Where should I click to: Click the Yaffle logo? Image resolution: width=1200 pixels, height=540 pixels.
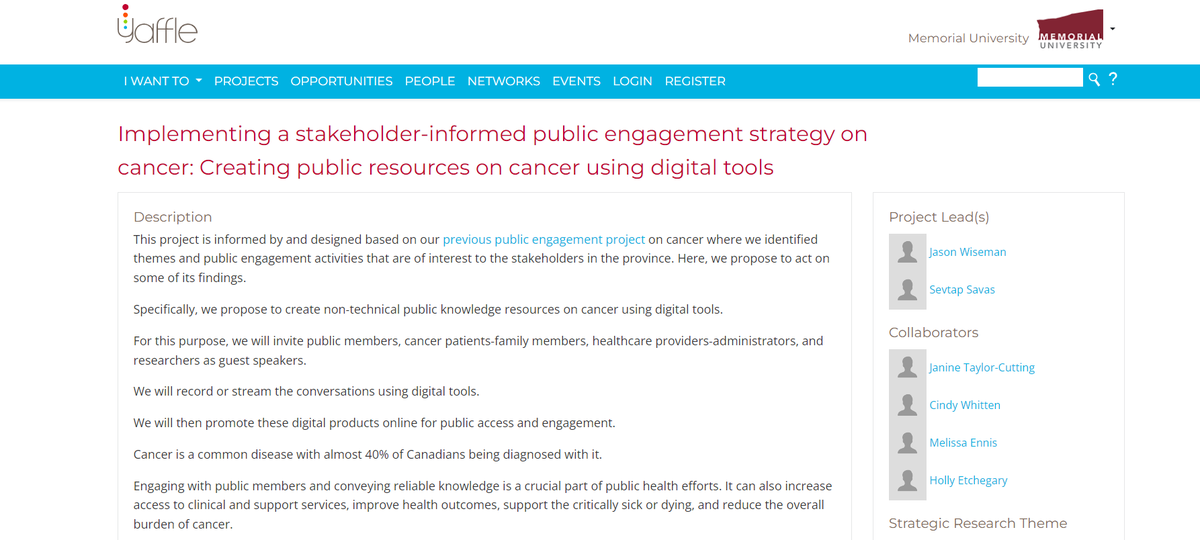point(157,25)
